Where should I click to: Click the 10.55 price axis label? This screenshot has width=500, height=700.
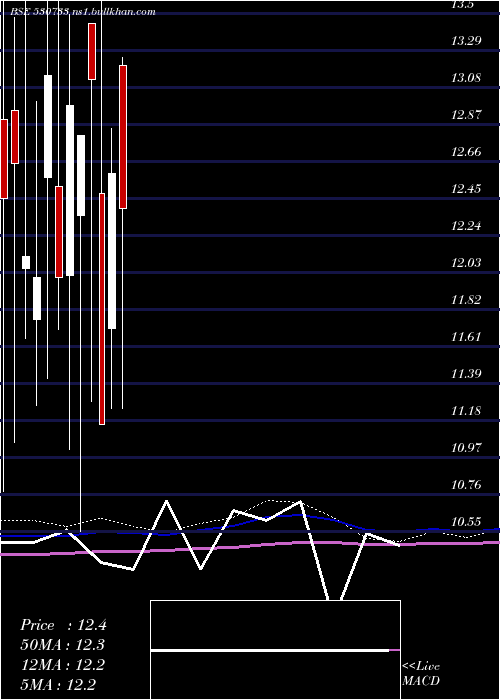coord(466,522)
